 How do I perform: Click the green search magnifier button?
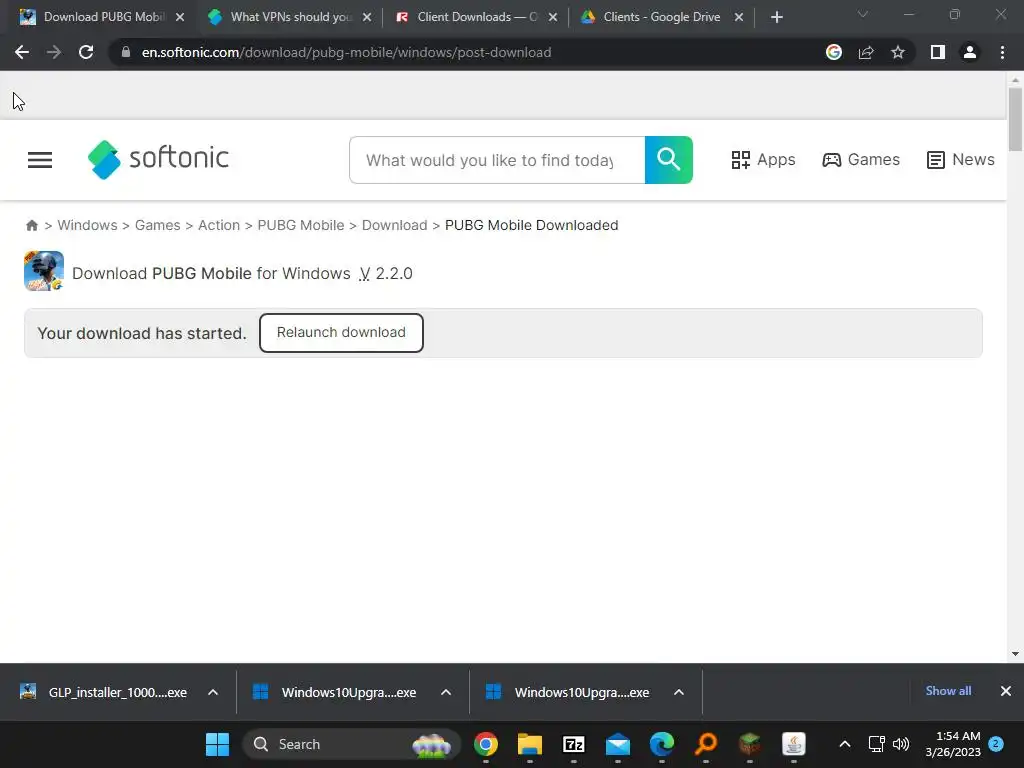coord(669,160)
